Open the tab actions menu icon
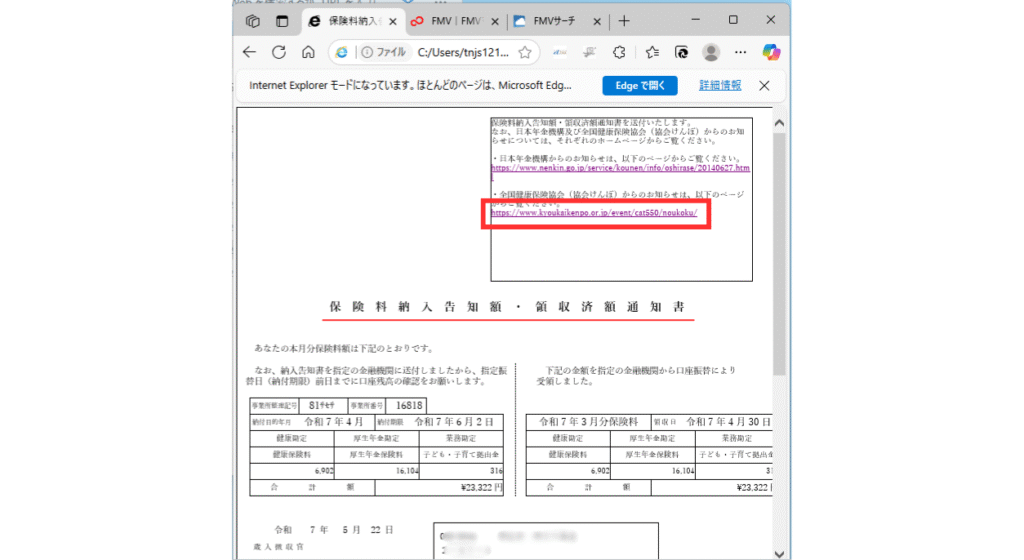1024x560 pixels. pyautogui.click(x=253, y=22)
